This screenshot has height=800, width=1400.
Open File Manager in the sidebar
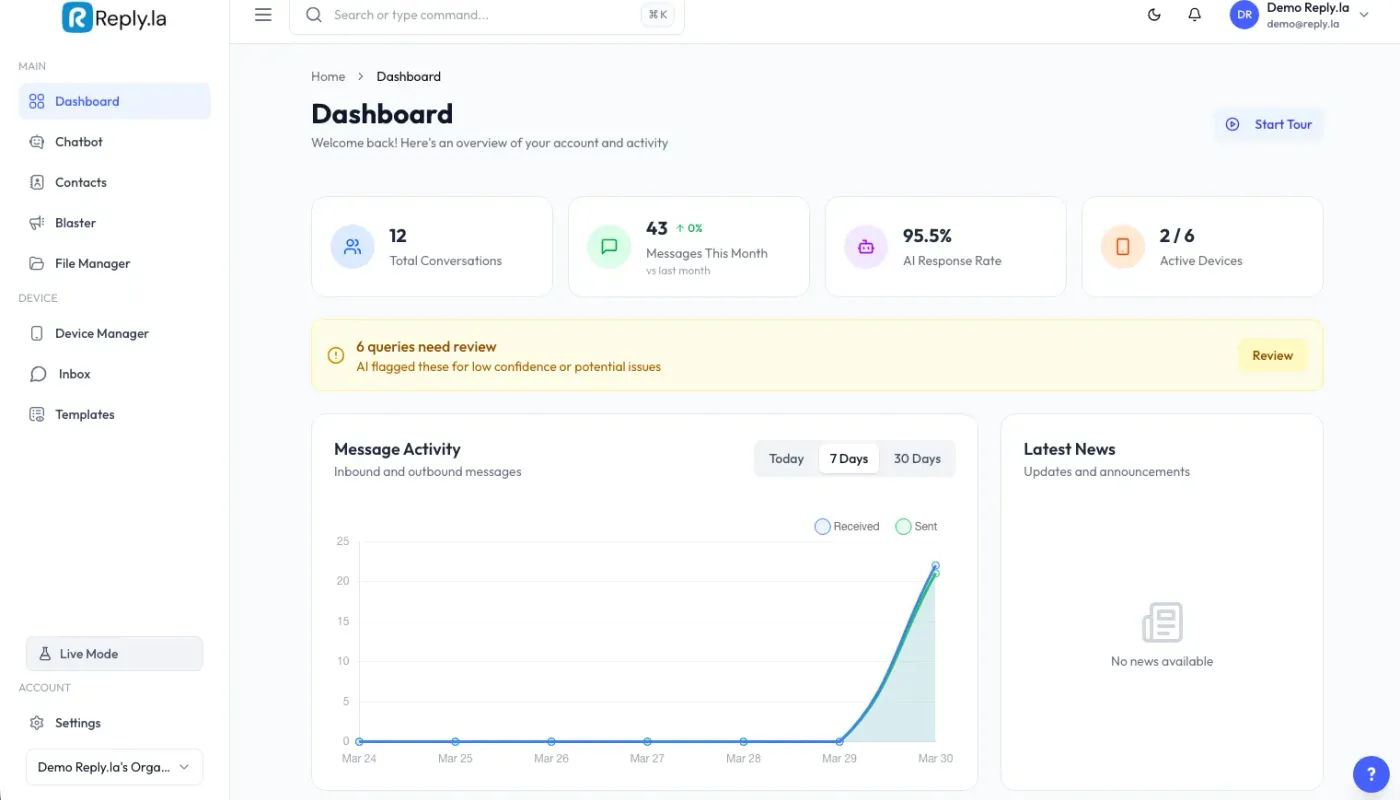point(114,263)
